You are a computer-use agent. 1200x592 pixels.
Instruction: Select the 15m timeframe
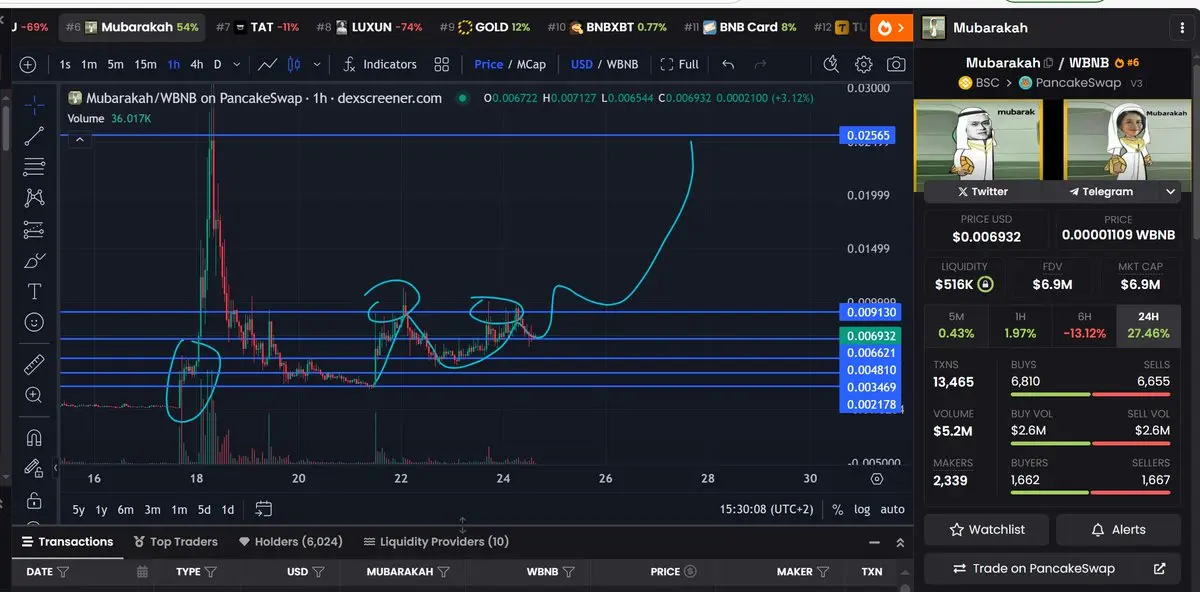coord(145,64)
